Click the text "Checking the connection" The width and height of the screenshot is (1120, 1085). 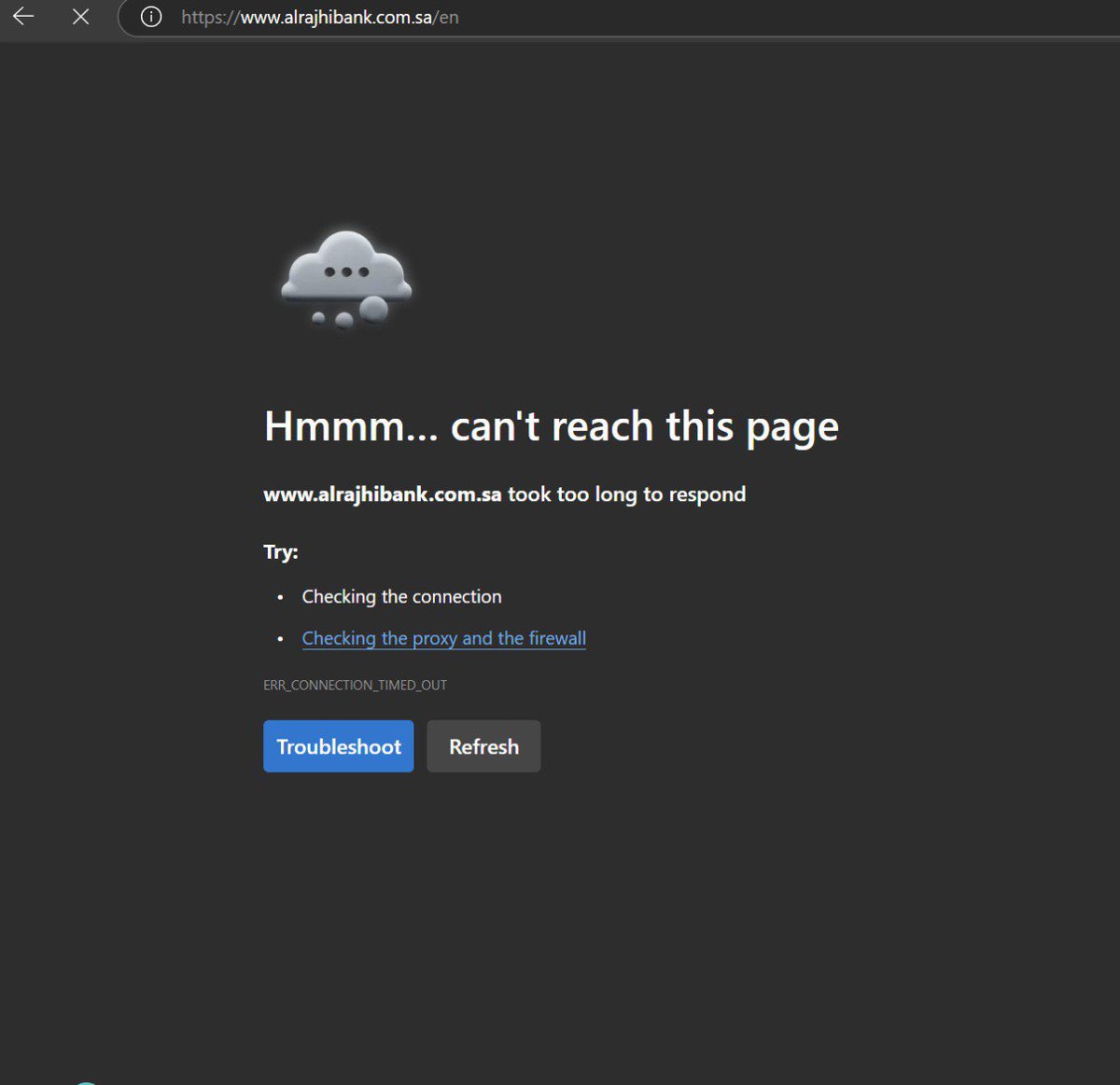[401, 596]
